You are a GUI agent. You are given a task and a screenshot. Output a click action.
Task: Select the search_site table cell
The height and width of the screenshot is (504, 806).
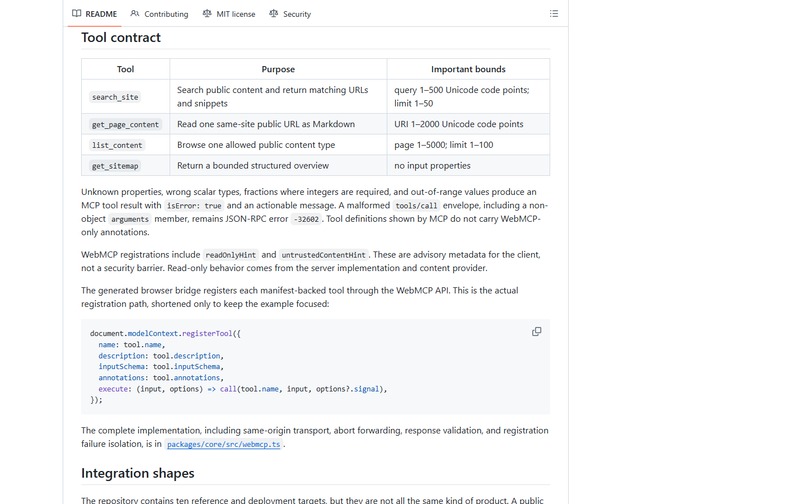coord(125,97)
